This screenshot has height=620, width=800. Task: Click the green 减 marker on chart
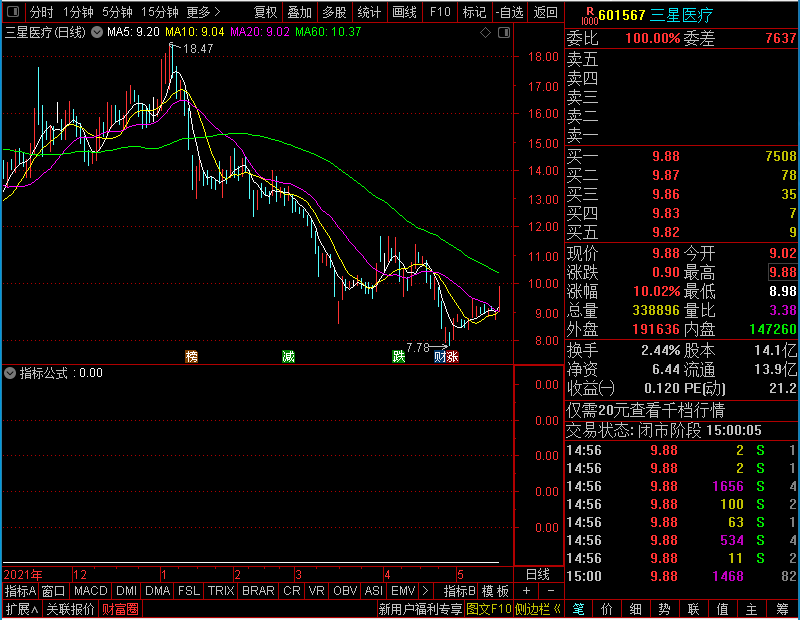(x=288, y=356)
